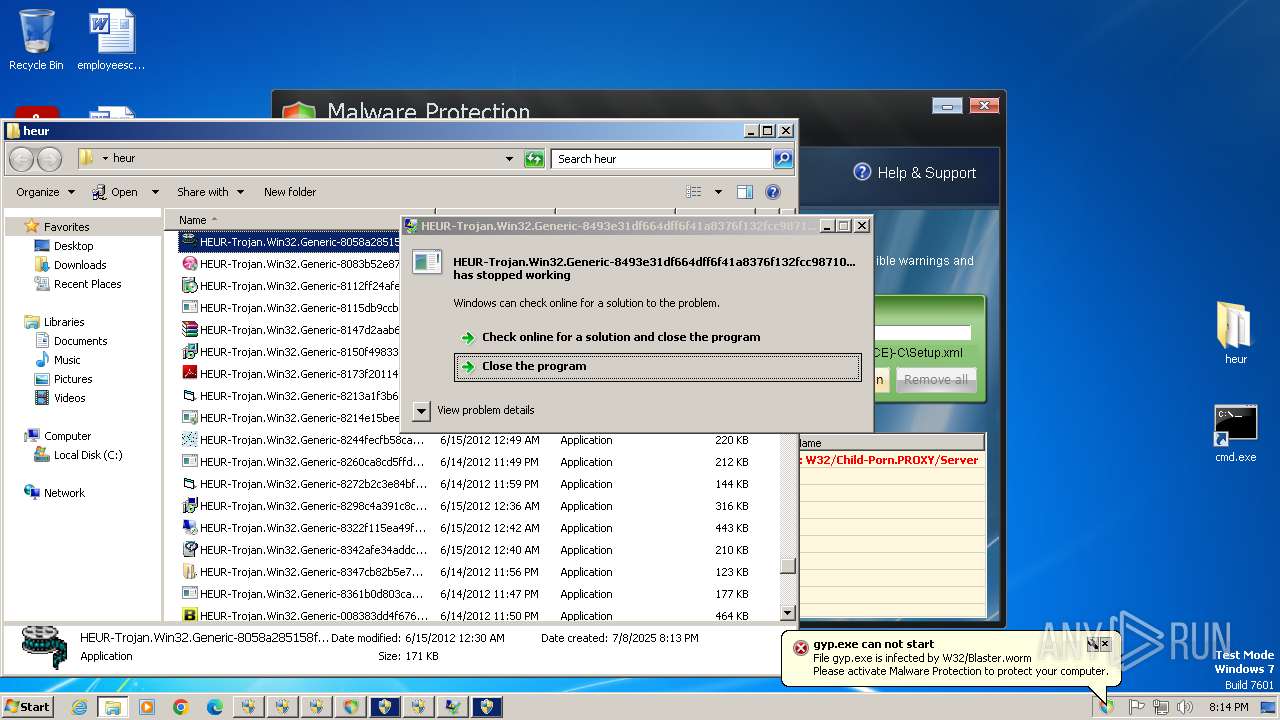Viewport: 1280px width, 720px height.
Task: Open the employeesc Word document icon
Action: coord(111,40)
